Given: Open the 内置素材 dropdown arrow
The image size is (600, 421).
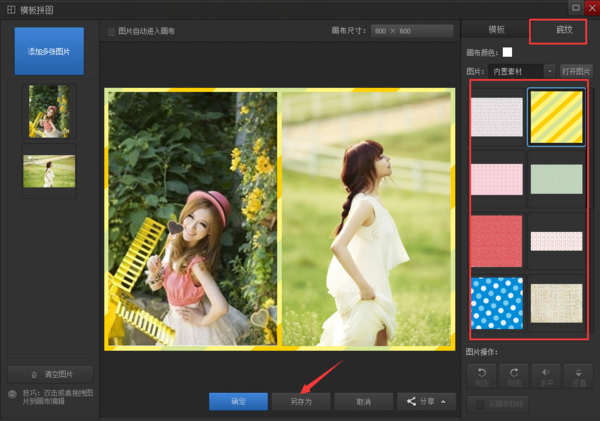Looking at the screenshot, I should click(x=549, y=71).
